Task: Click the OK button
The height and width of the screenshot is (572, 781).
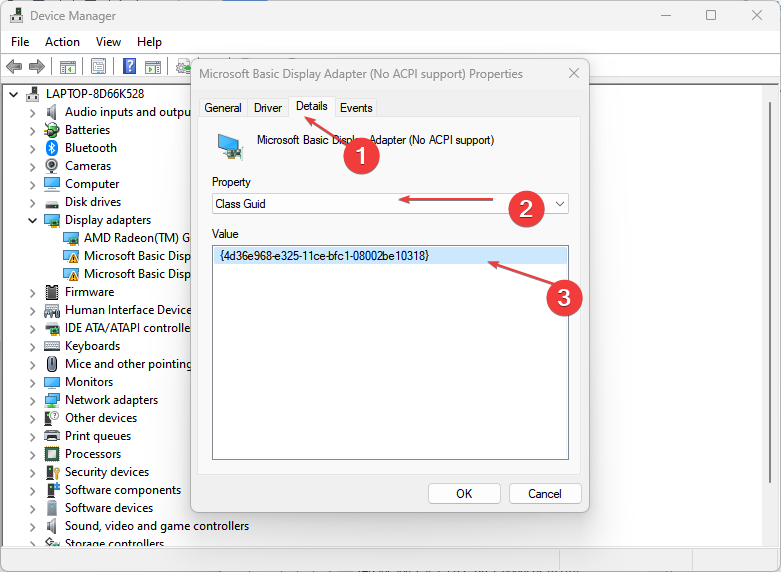Action: (464, 494)
